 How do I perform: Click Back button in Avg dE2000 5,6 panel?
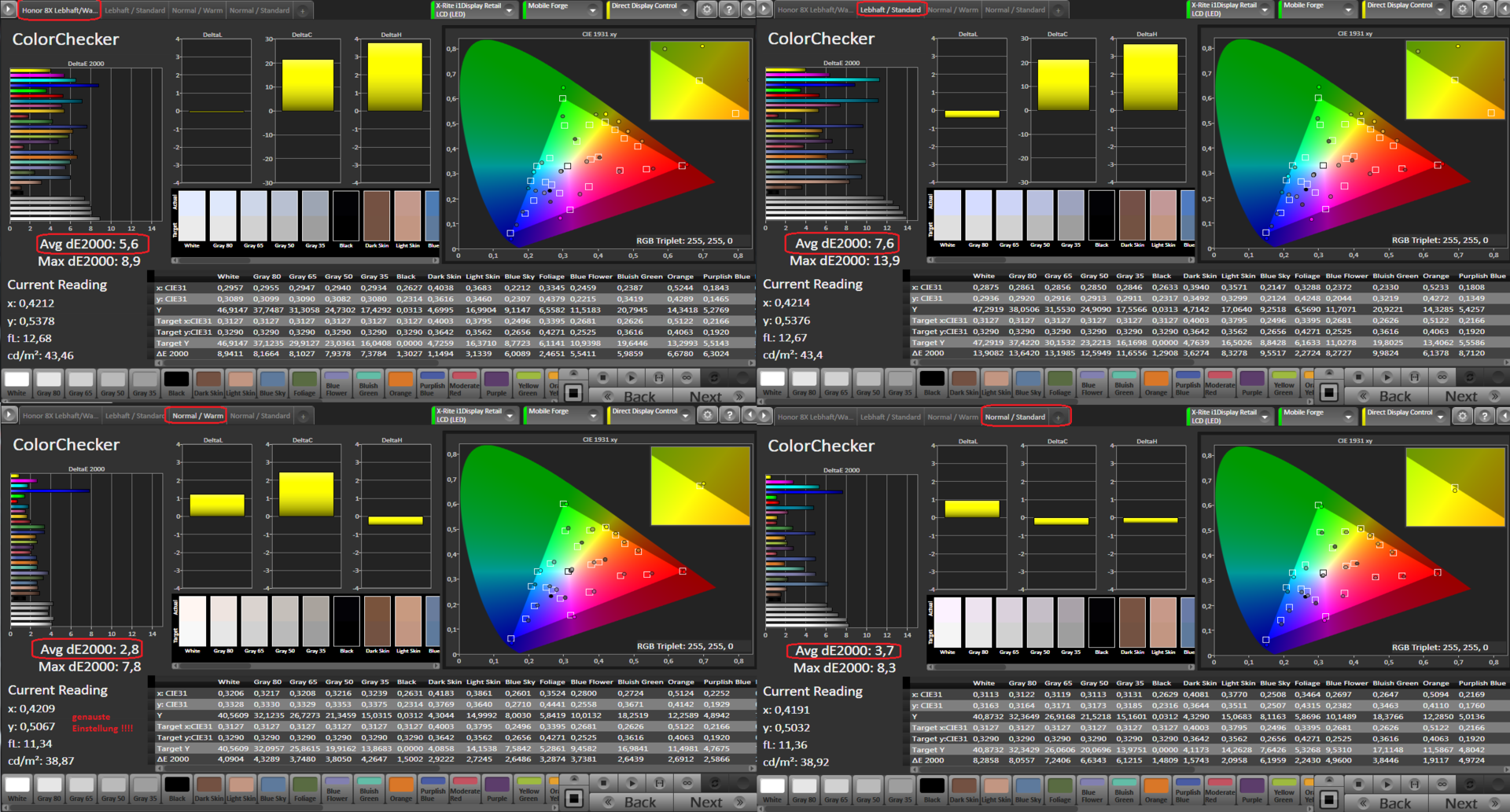pyautogui.click(x=631, y=397)
